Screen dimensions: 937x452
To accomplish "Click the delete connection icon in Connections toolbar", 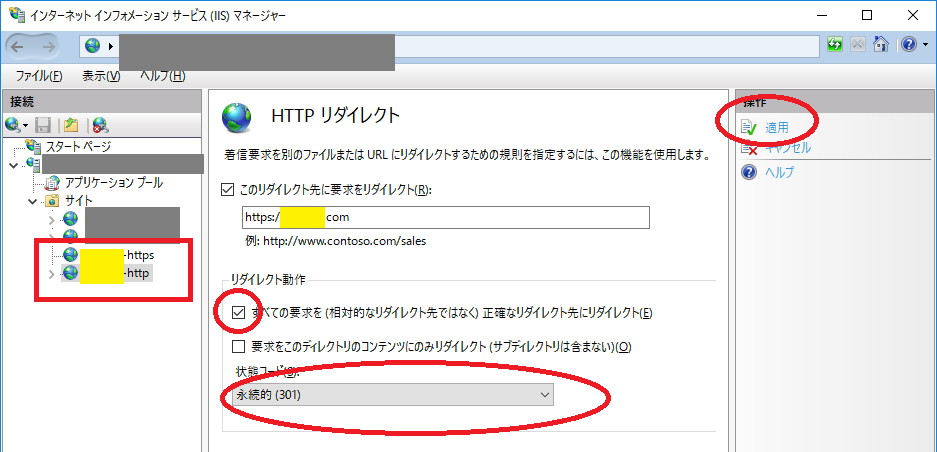I will [x=100, y=125].
